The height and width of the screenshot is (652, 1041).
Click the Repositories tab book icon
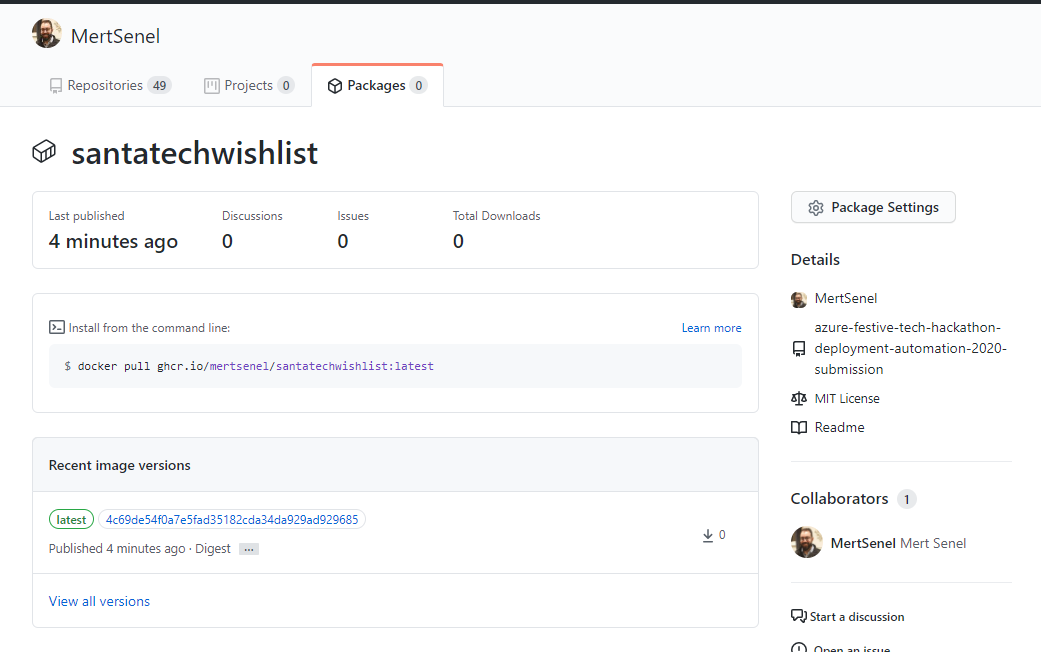coord(56,86)
